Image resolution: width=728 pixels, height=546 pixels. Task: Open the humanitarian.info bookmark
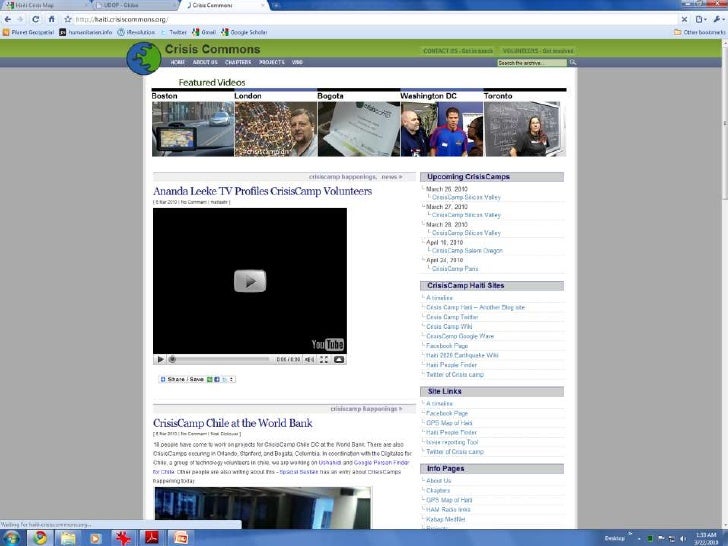[86, 32]
